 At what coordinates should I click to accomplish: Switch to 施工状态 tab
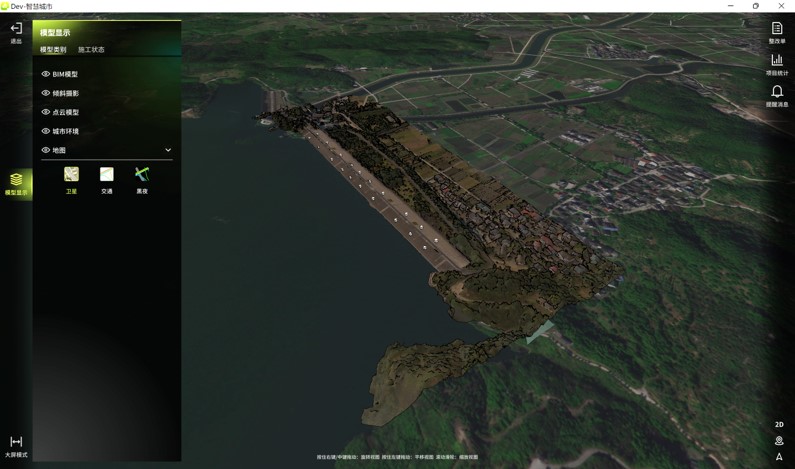pyautogui.click(x=91, y=50)
